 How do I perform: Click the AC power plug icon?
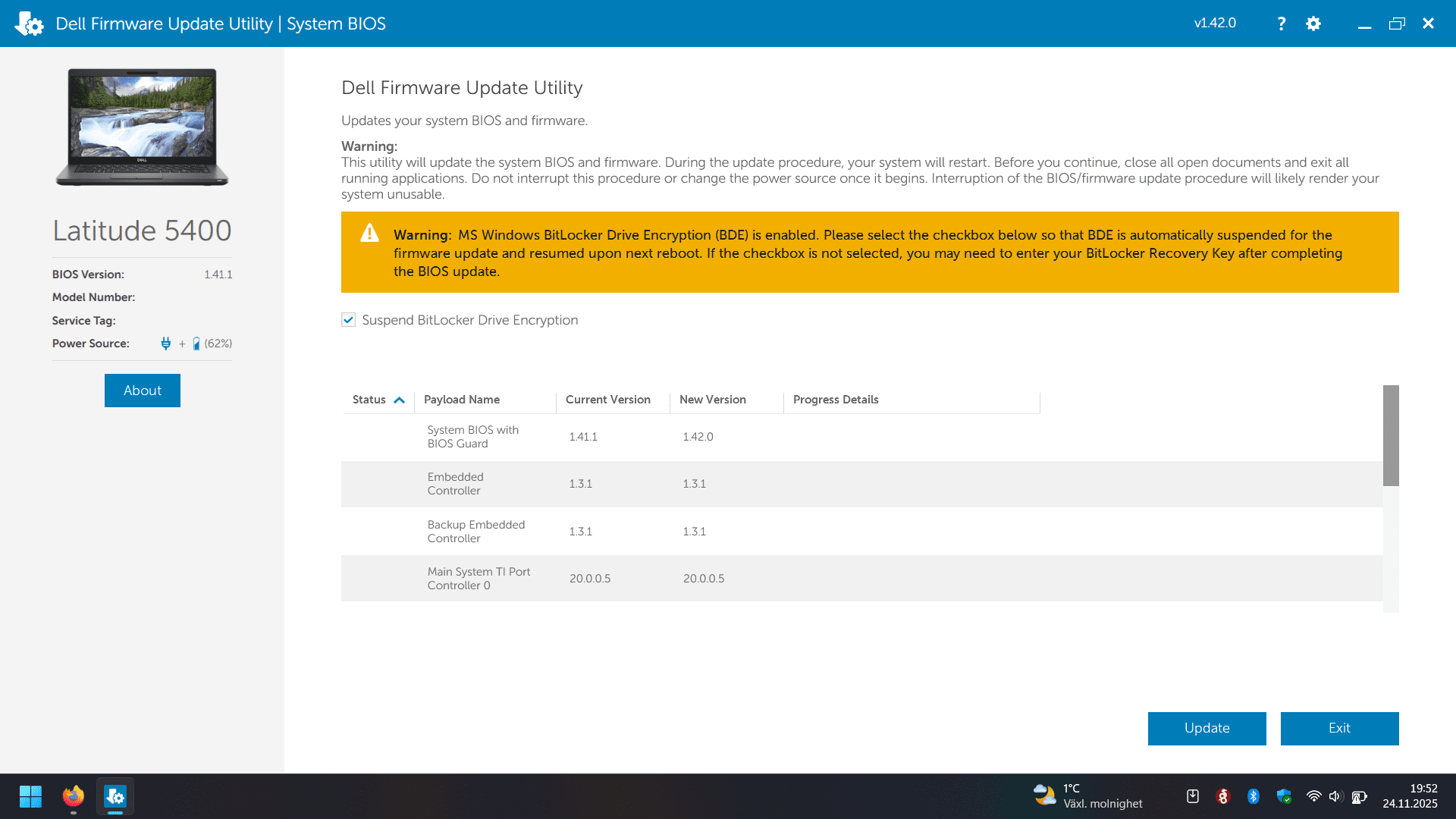(165, 344)
